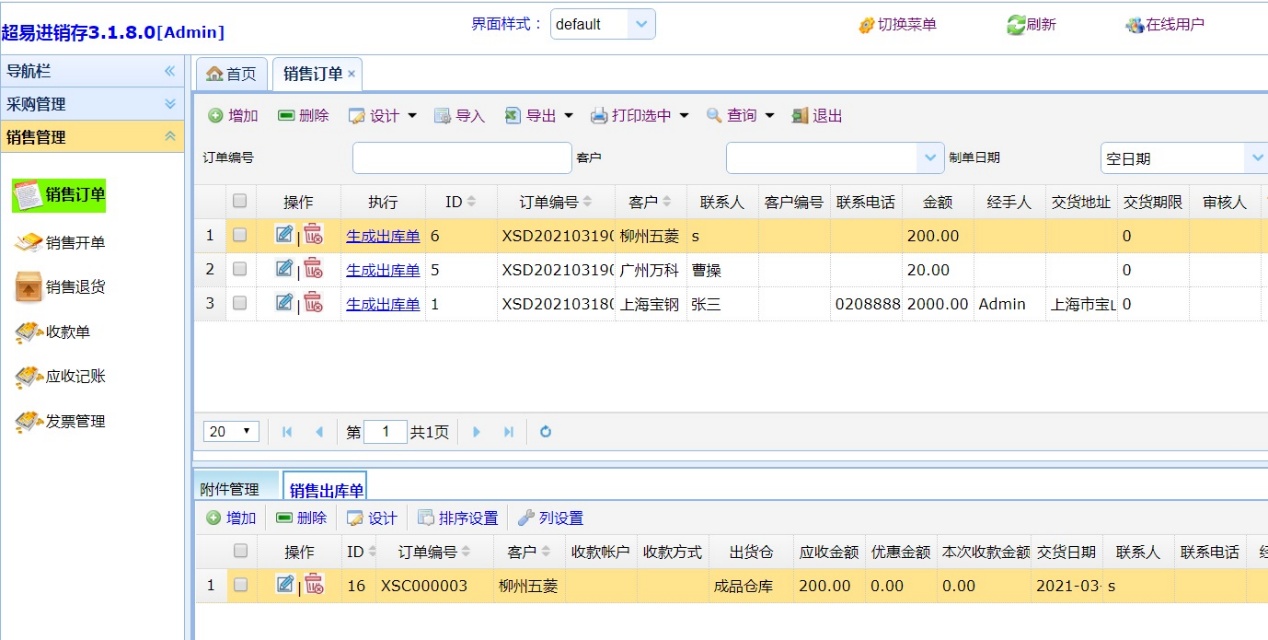1268x640 pixels.
Task: Open the 界面样式 default dropdown
Action: click(x=603, y=24)
